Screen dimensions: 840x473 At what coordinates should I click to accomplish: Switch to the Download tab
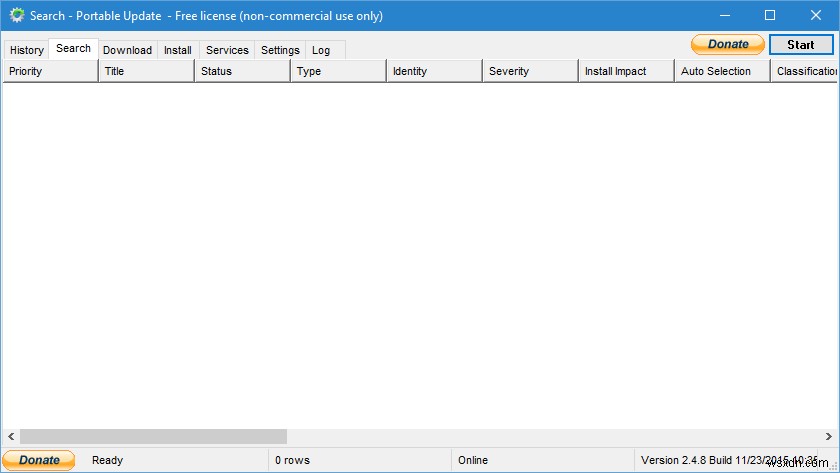[128, 50]
